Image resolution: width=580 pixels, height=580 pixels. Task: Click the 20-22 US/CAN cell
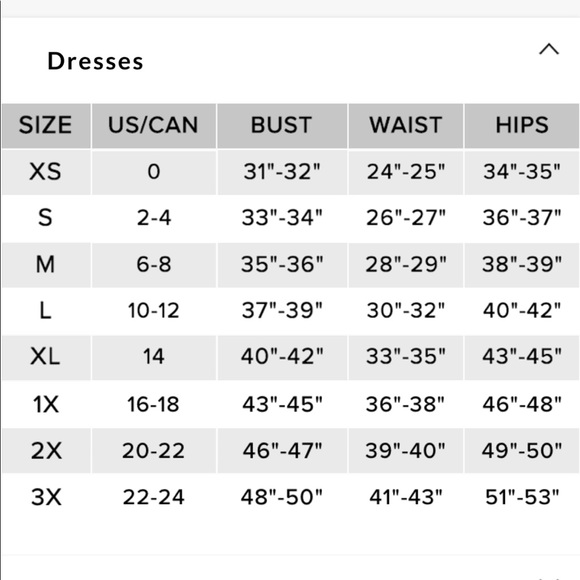pos(154,451)
